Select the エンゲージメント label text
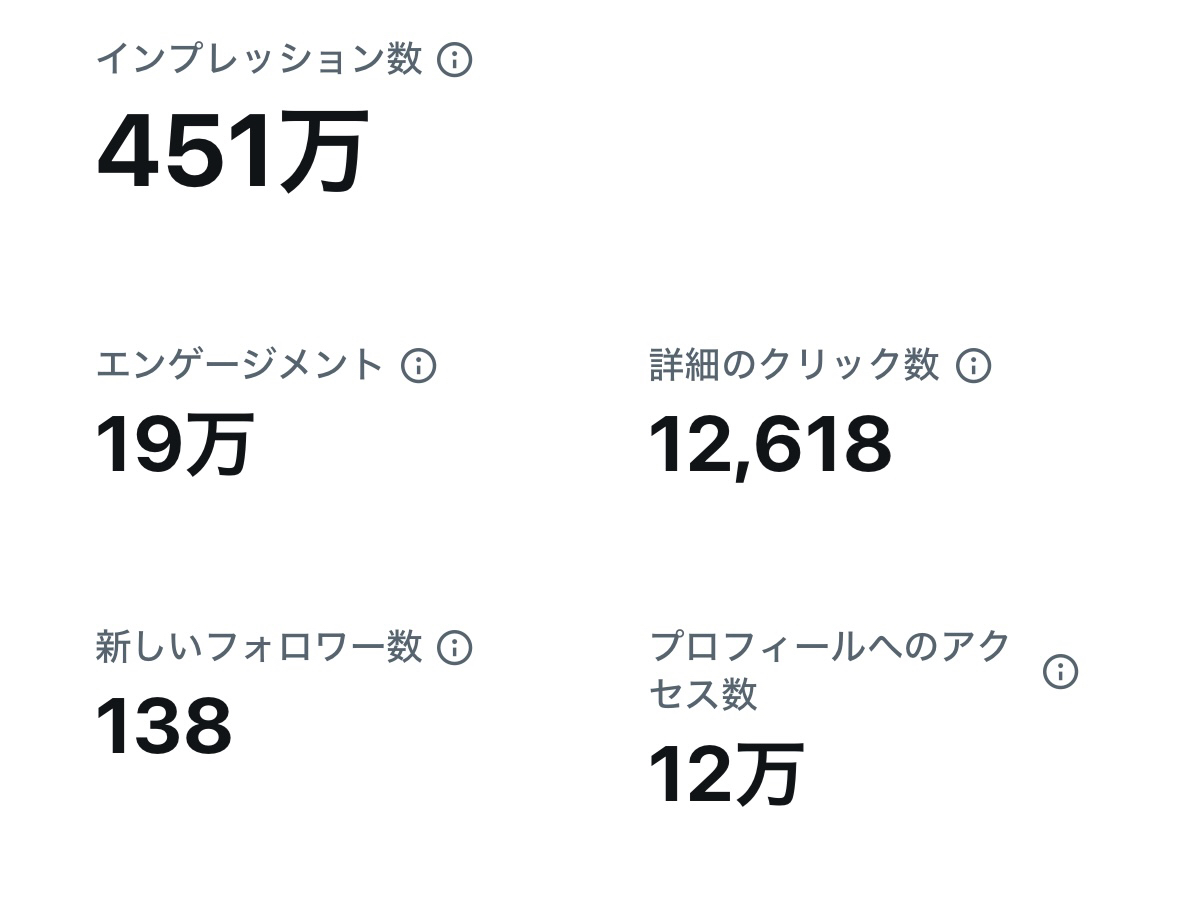Viewport: 1178px width, 904px height. coord(239,366)
